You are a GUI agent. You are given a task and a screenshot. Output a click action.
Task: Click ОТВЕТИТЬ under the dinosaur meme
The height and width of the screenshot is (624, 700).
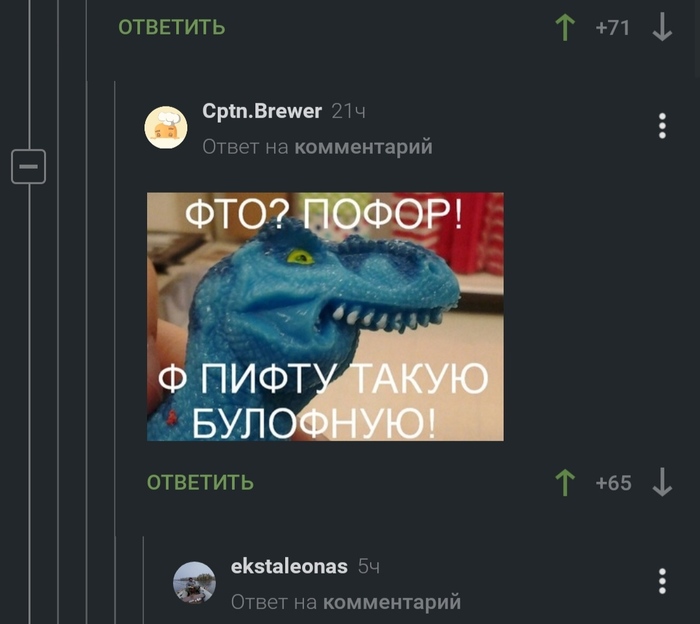pyautogui.click(x=200, y=483)
